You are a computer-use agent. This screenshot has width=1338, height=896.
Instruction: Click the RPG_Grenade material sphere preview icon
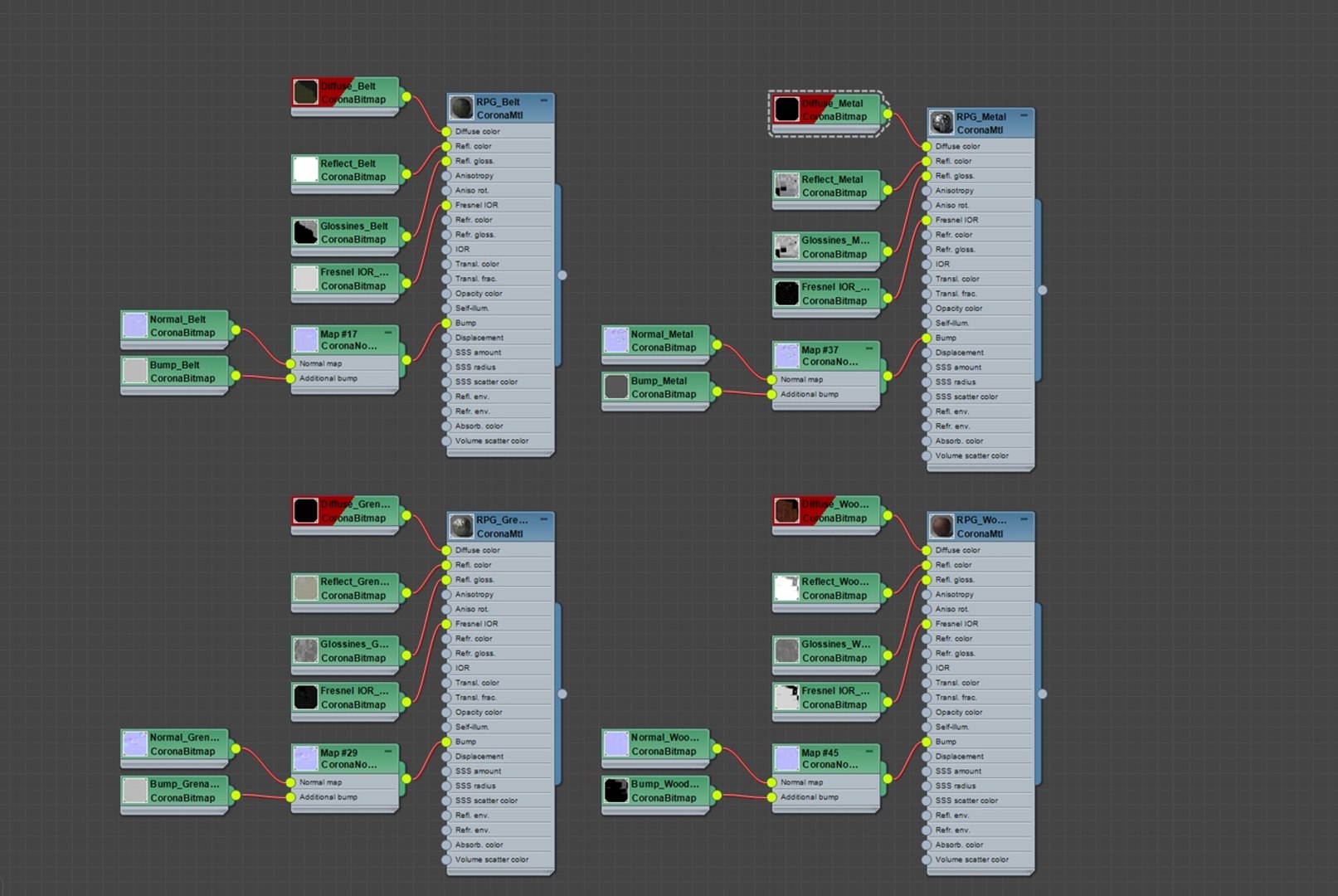click(x=461, y=527)
